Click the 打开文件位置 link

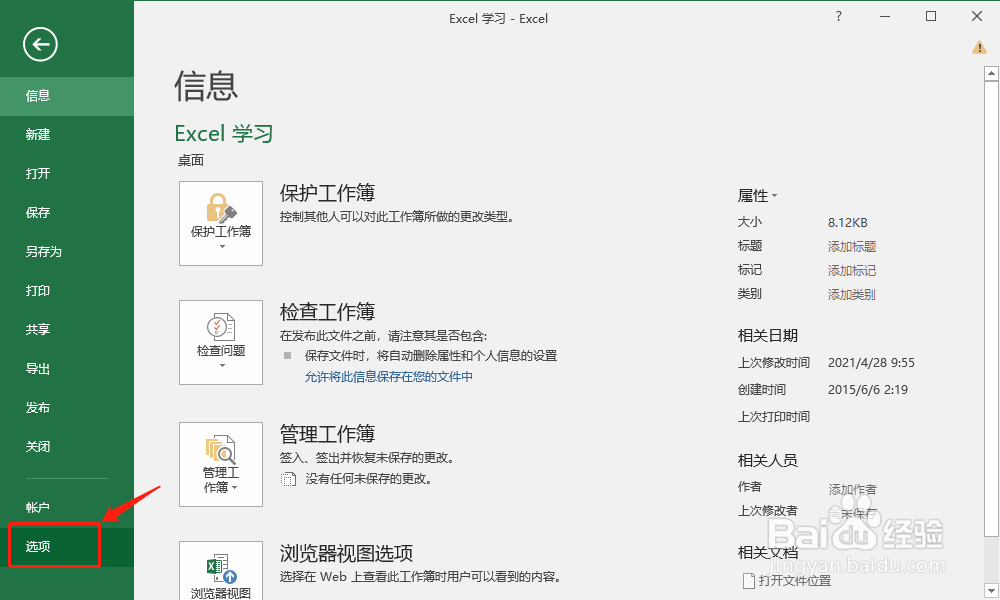795,581
